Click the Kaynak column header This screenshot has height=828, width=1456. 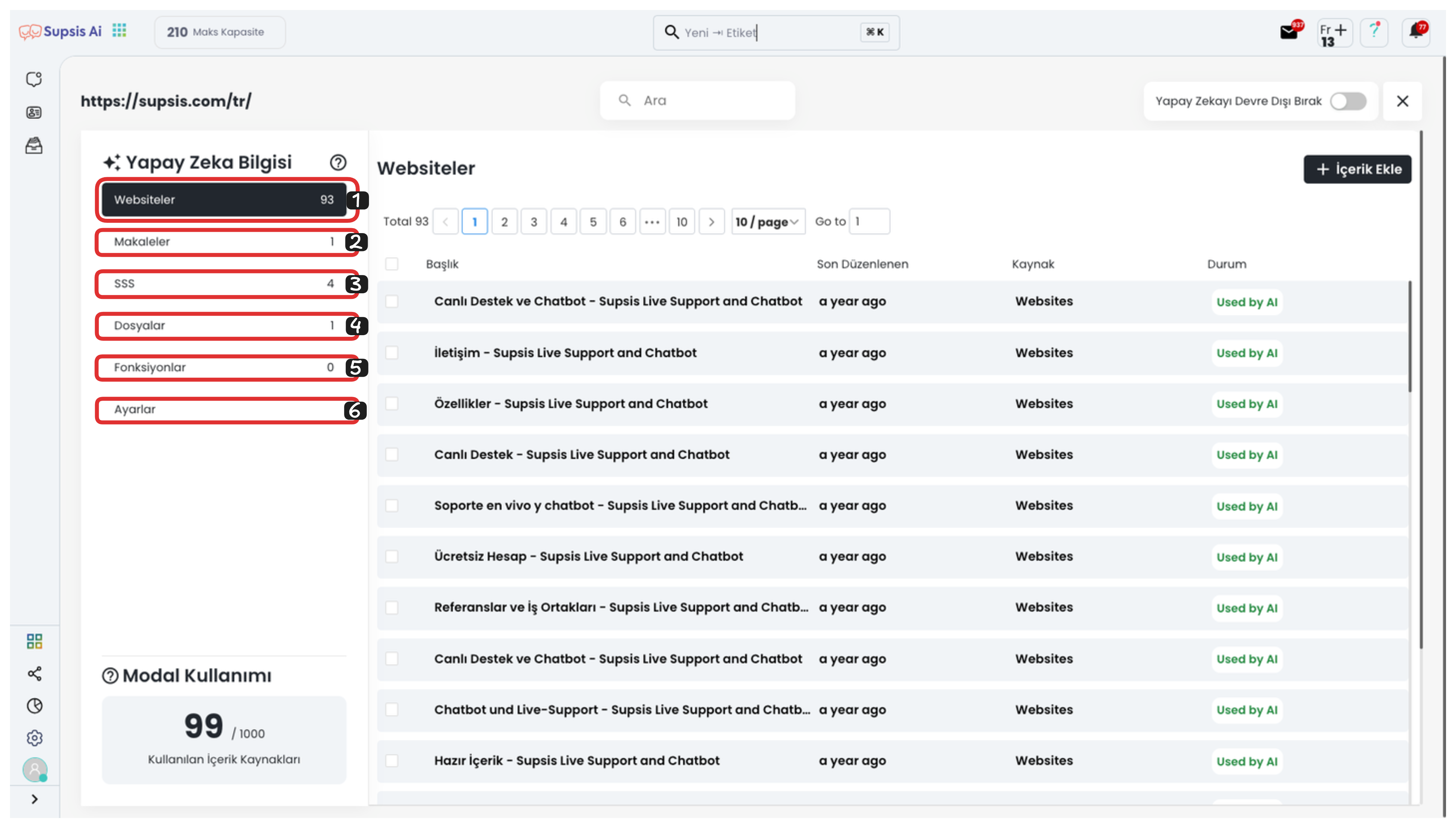1033,264
